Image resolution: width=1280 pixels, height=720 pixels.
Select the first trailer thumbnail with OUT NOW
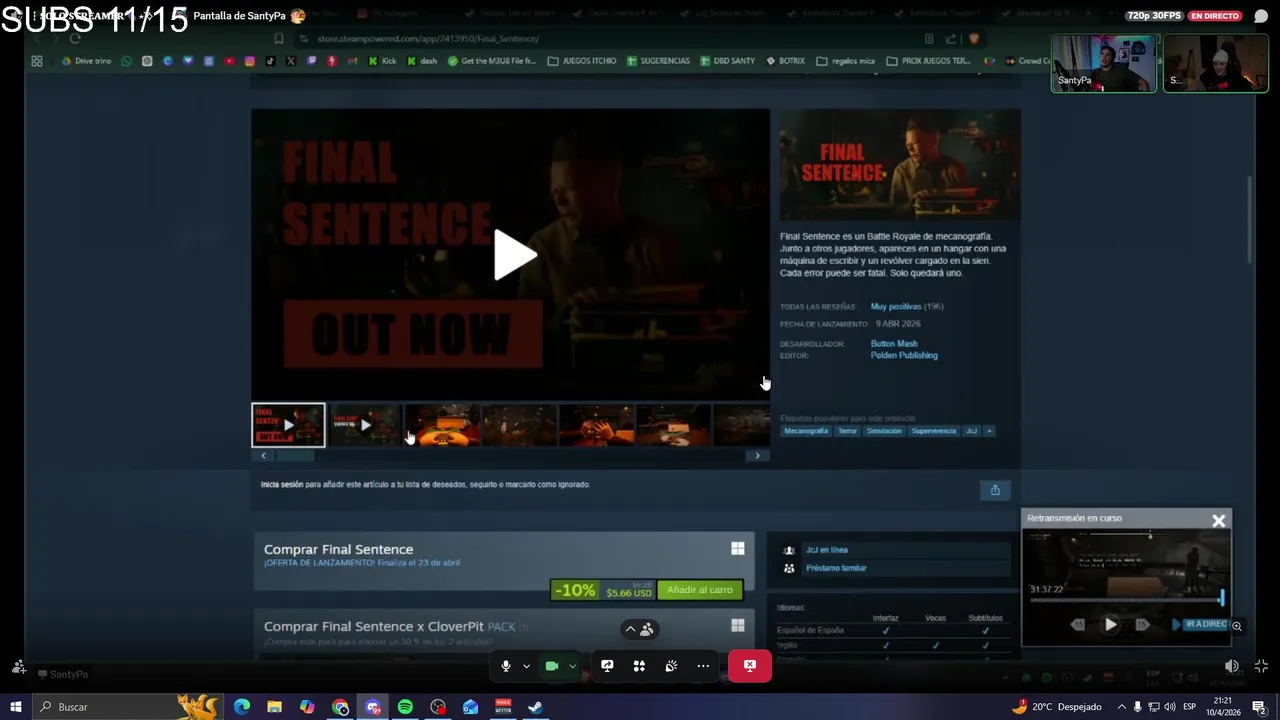288,425
